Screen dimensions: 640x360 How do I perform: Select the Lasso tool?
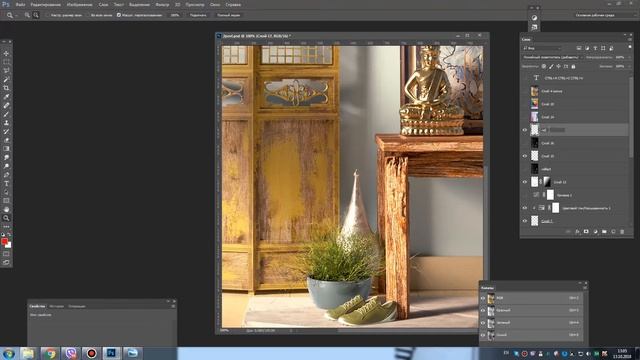[x=6, y=71]
